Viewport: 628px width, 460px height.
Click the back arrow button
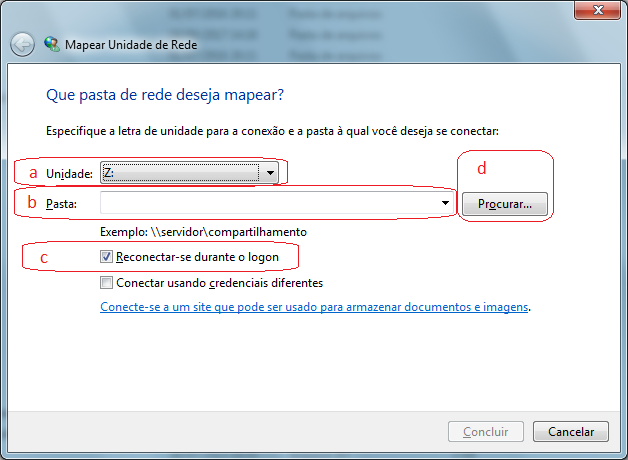pyautogui.click(x=22, y=45)
